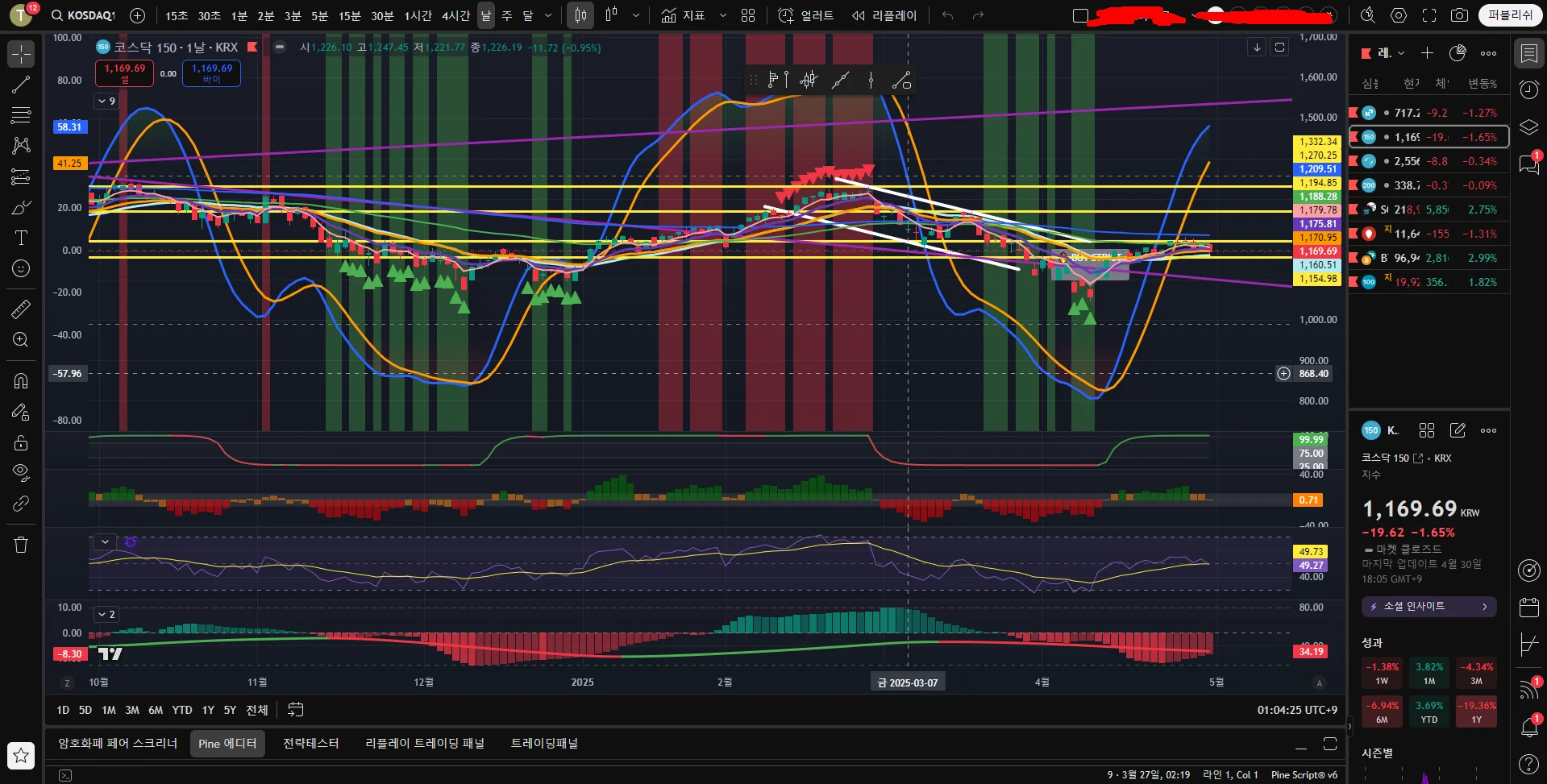Open the object tree layers panel

[x=1529, y=127]
